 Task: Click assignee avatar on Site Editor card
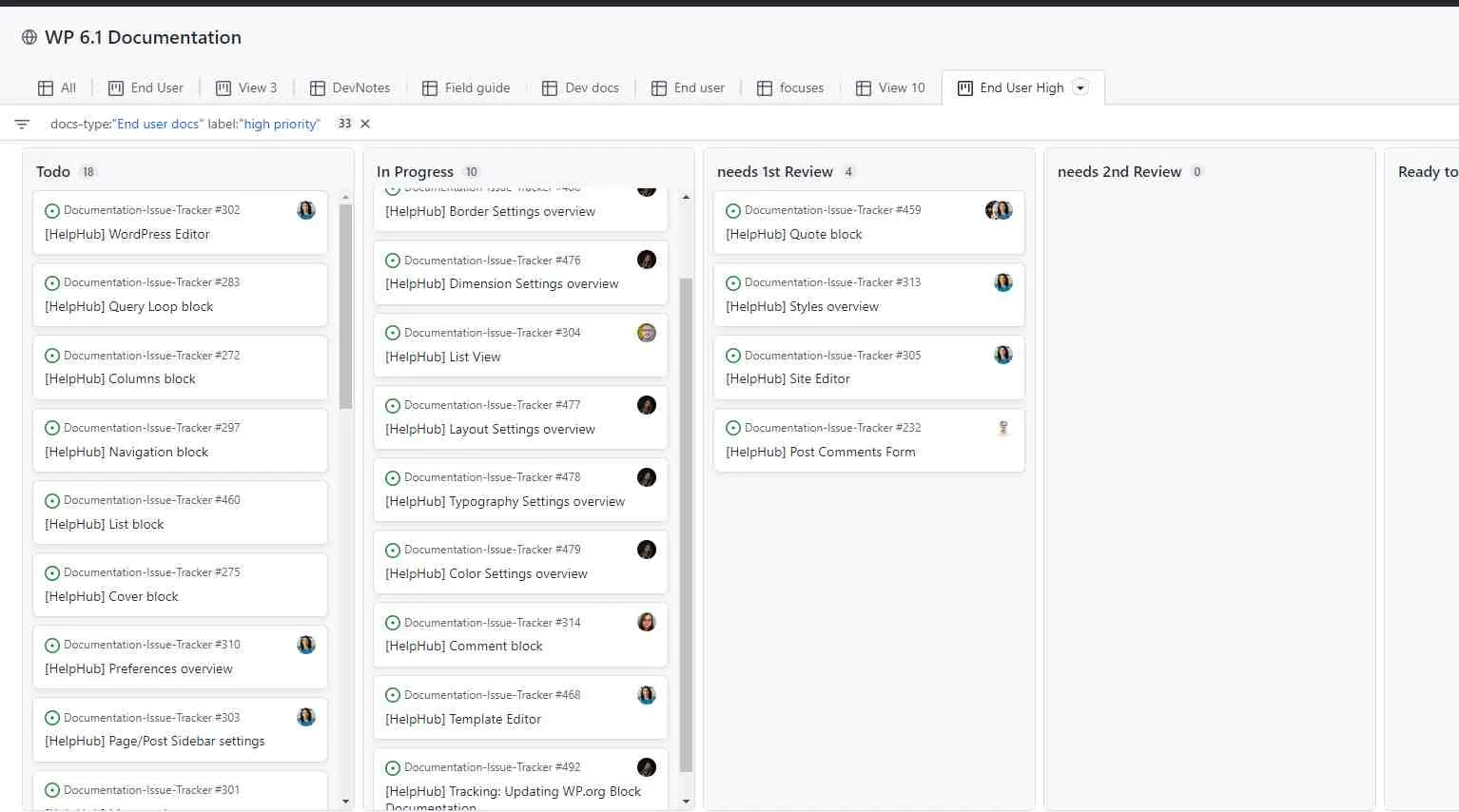1003,355
